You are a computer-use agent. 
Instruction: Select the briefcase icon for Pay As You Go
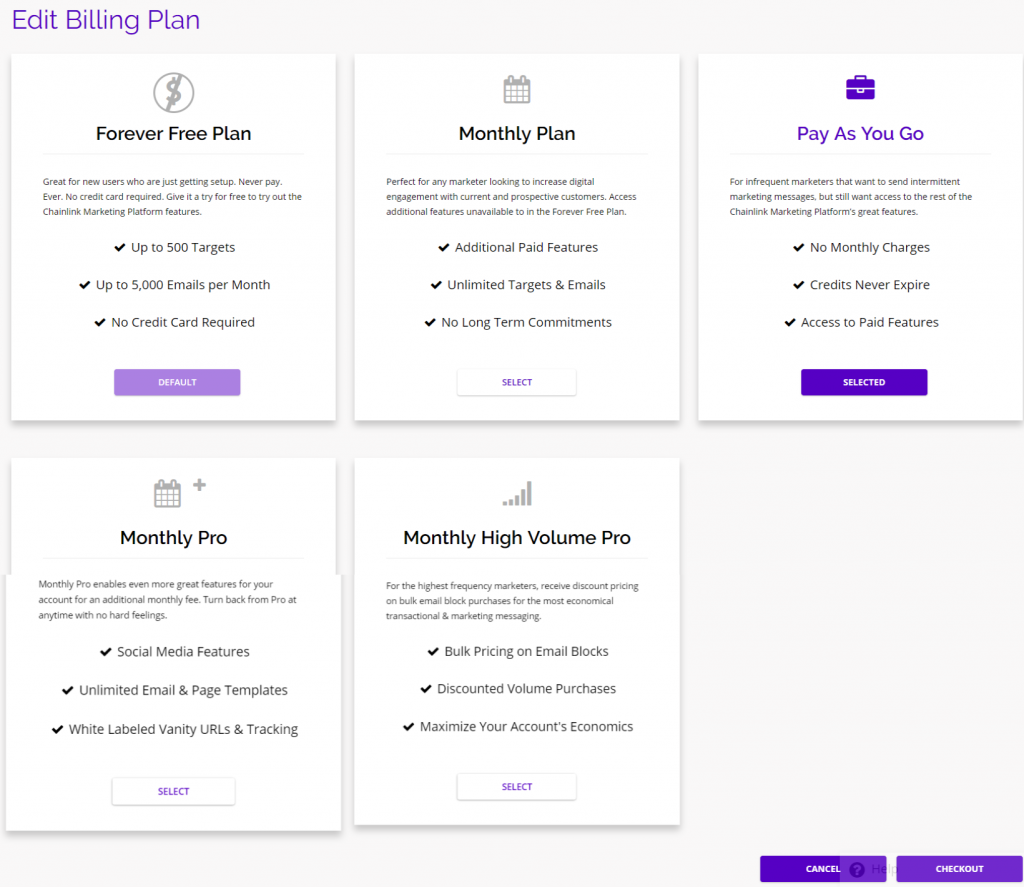click(860, 88)
